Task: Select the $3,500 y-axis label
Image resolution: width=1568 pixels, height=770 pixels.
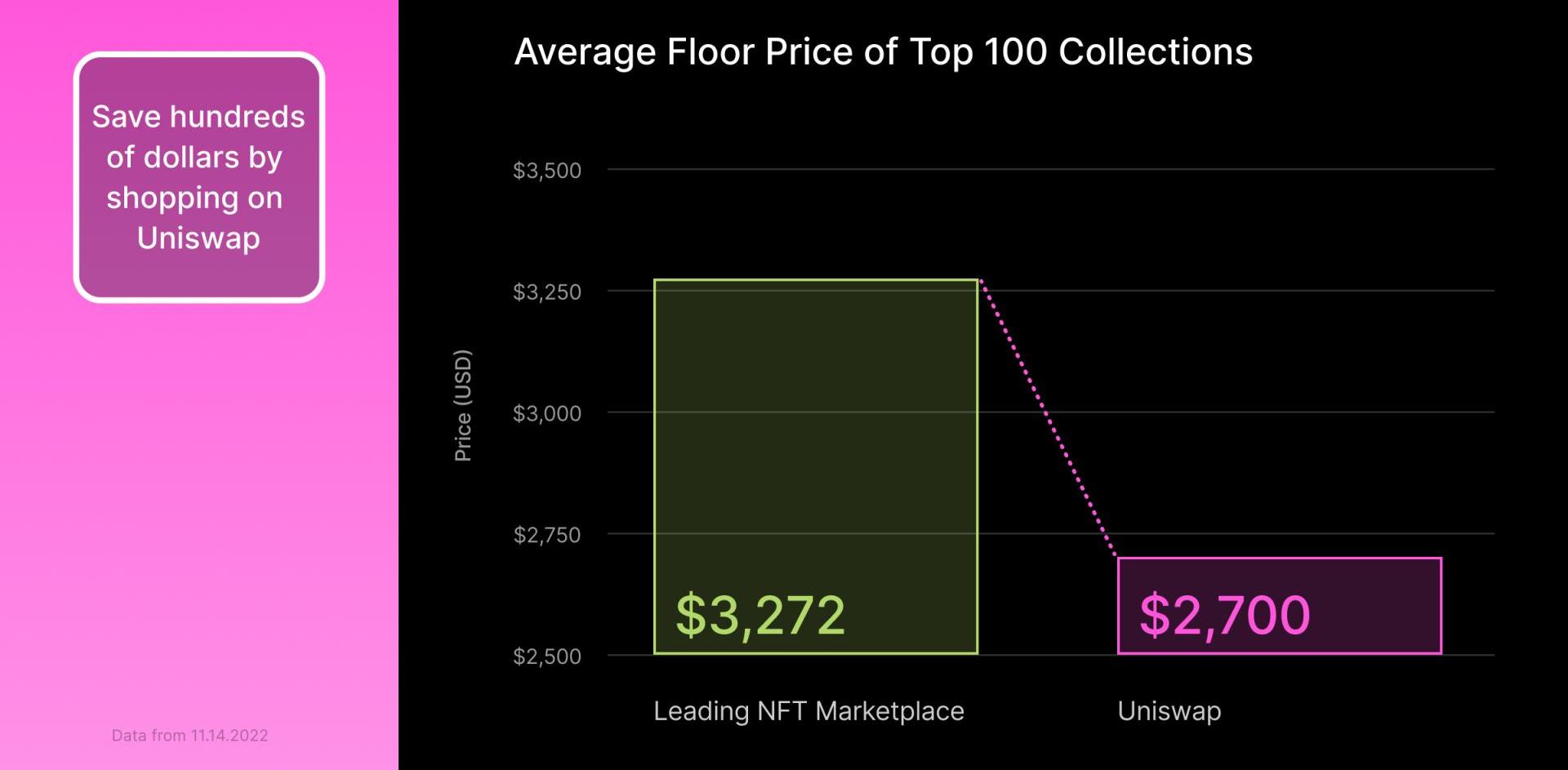Action: coord(547,171)
